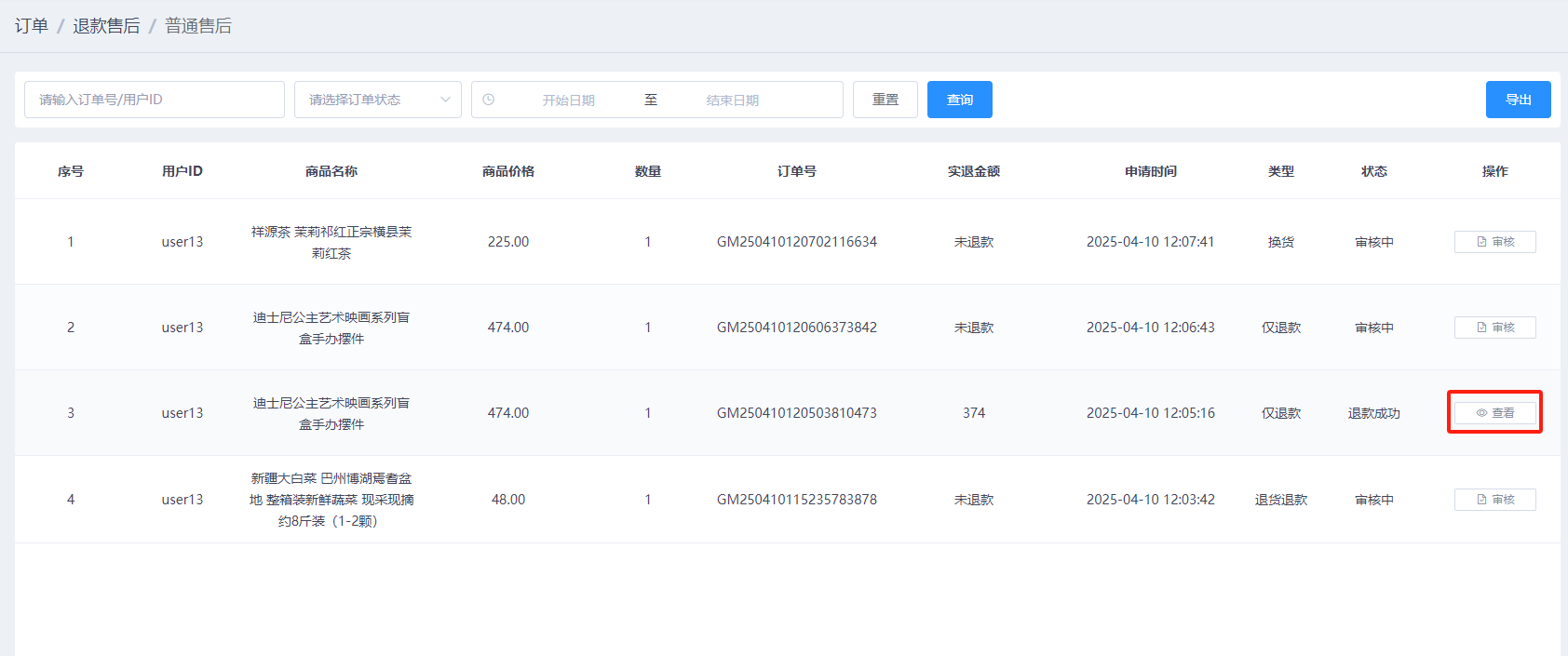Click the document icon in row 2's 审核 button
Image resolution: width=1568 pixels, height=656 pixels.
(x=1481, y=328)
